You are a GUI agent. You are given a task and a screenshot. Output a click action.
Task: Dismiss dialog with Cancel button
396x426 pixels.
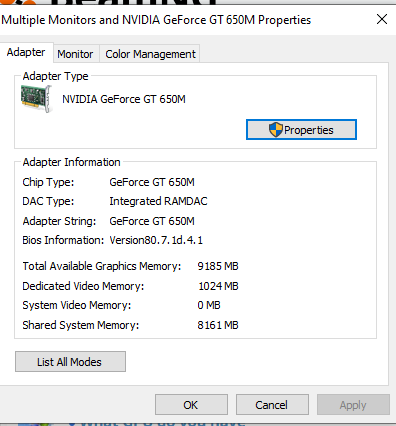(x=272, y=405)
